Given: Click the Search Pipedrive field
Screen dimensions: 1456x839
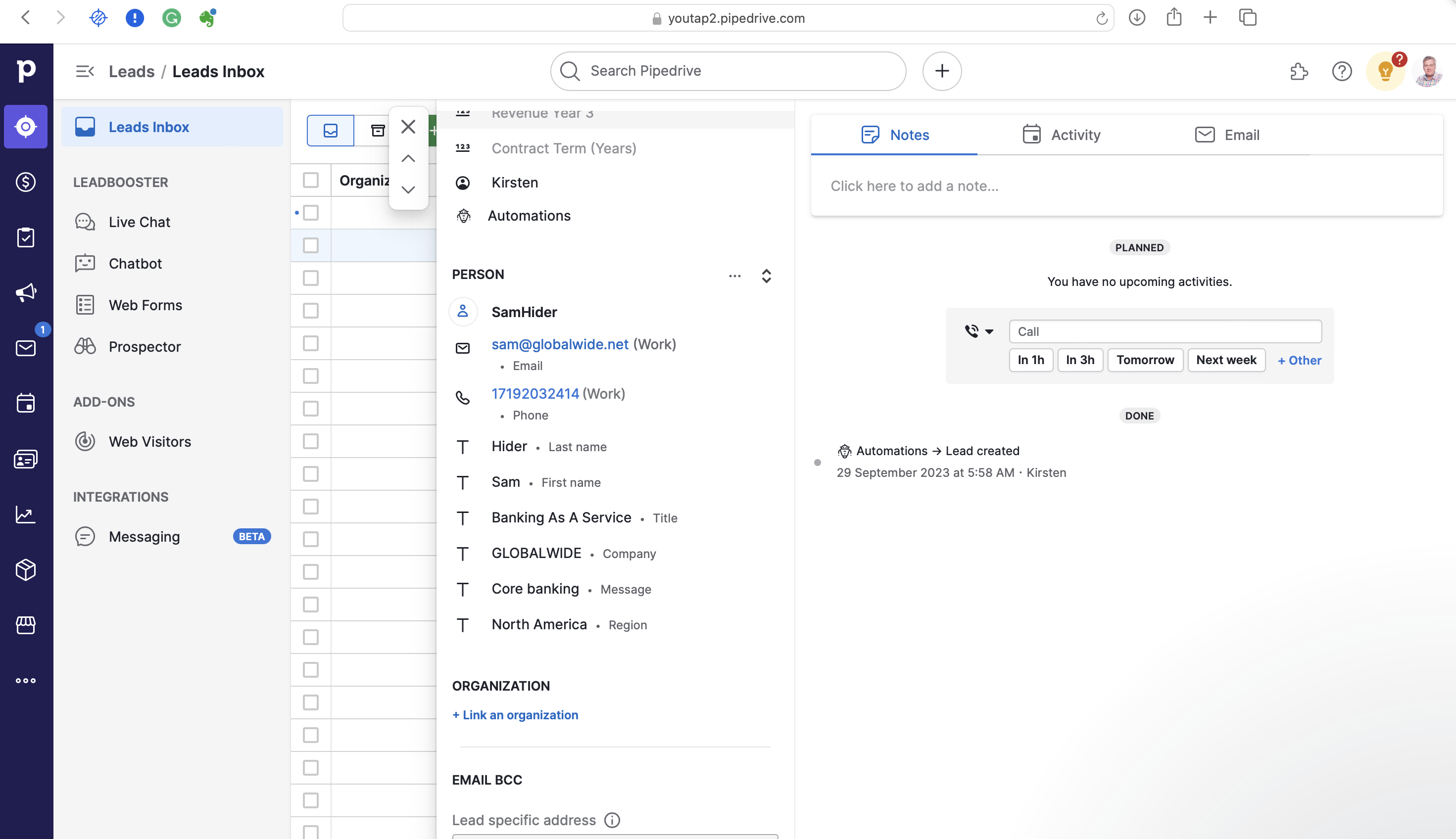Looking at the screenshot, I should (728, 71).
